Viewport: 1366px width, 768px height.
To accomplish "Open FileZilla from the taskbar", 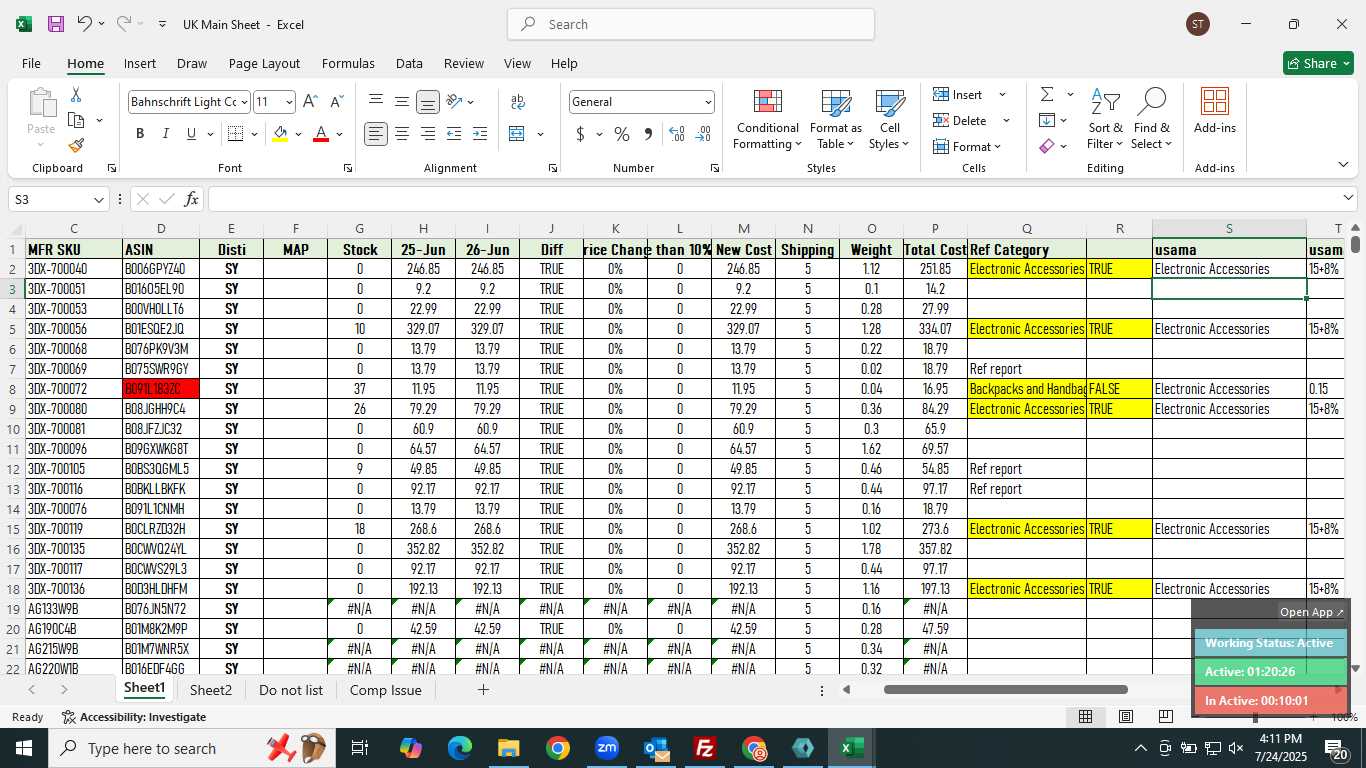I will click(705, 748).
